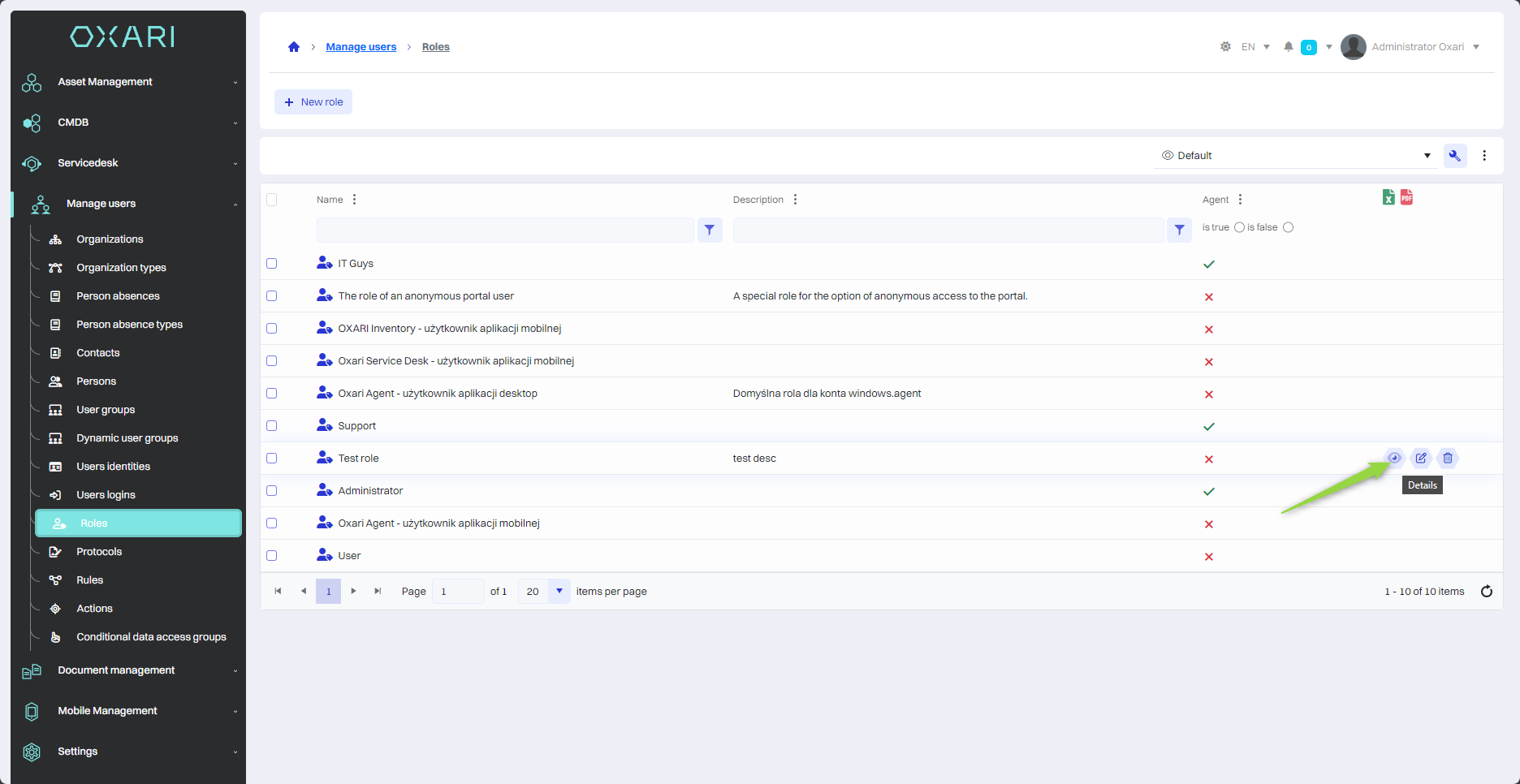Refresh the roles table
Viewport: 1520px width, 784px height.
(x=1487, y=591)
